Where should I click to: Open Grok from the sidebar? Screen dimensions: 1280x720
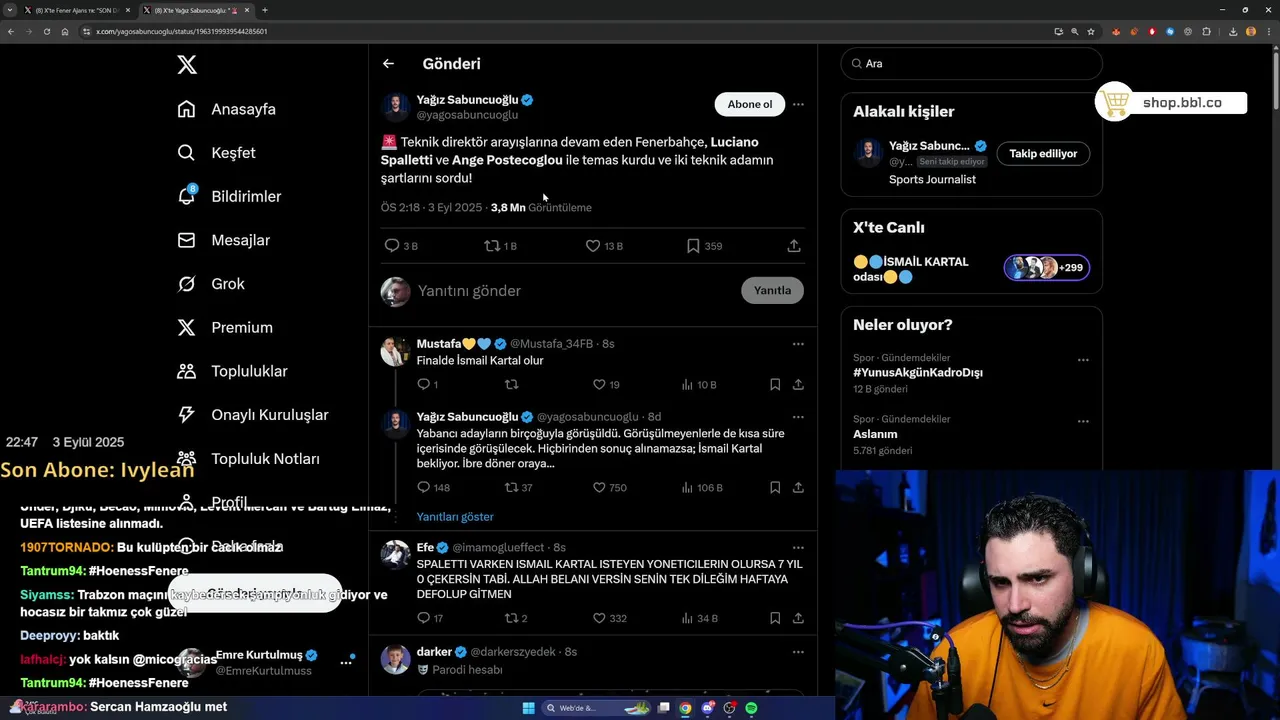click(210, 284)
